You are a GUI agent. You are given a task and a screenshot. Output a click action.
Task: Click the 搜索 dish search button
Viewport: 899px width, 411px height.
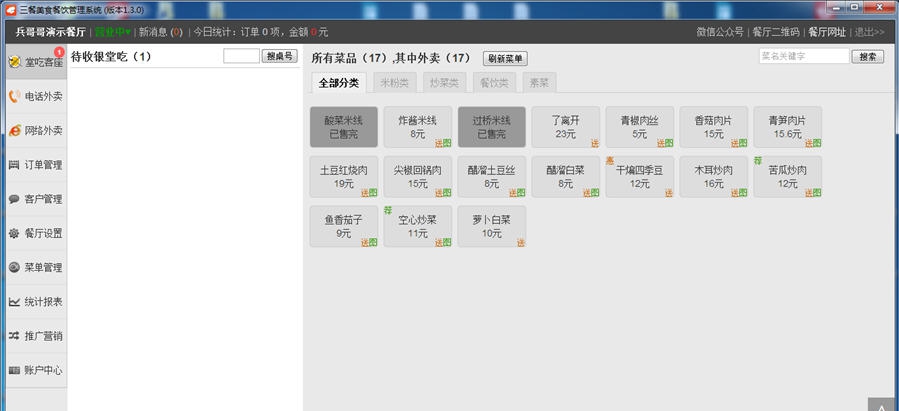click(868, 57)
